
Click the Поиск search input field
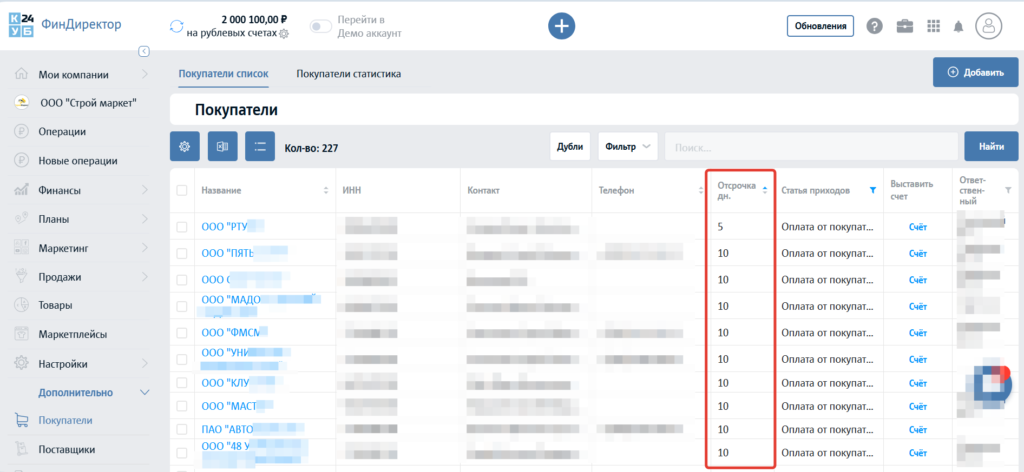click(x=810, y=147)
